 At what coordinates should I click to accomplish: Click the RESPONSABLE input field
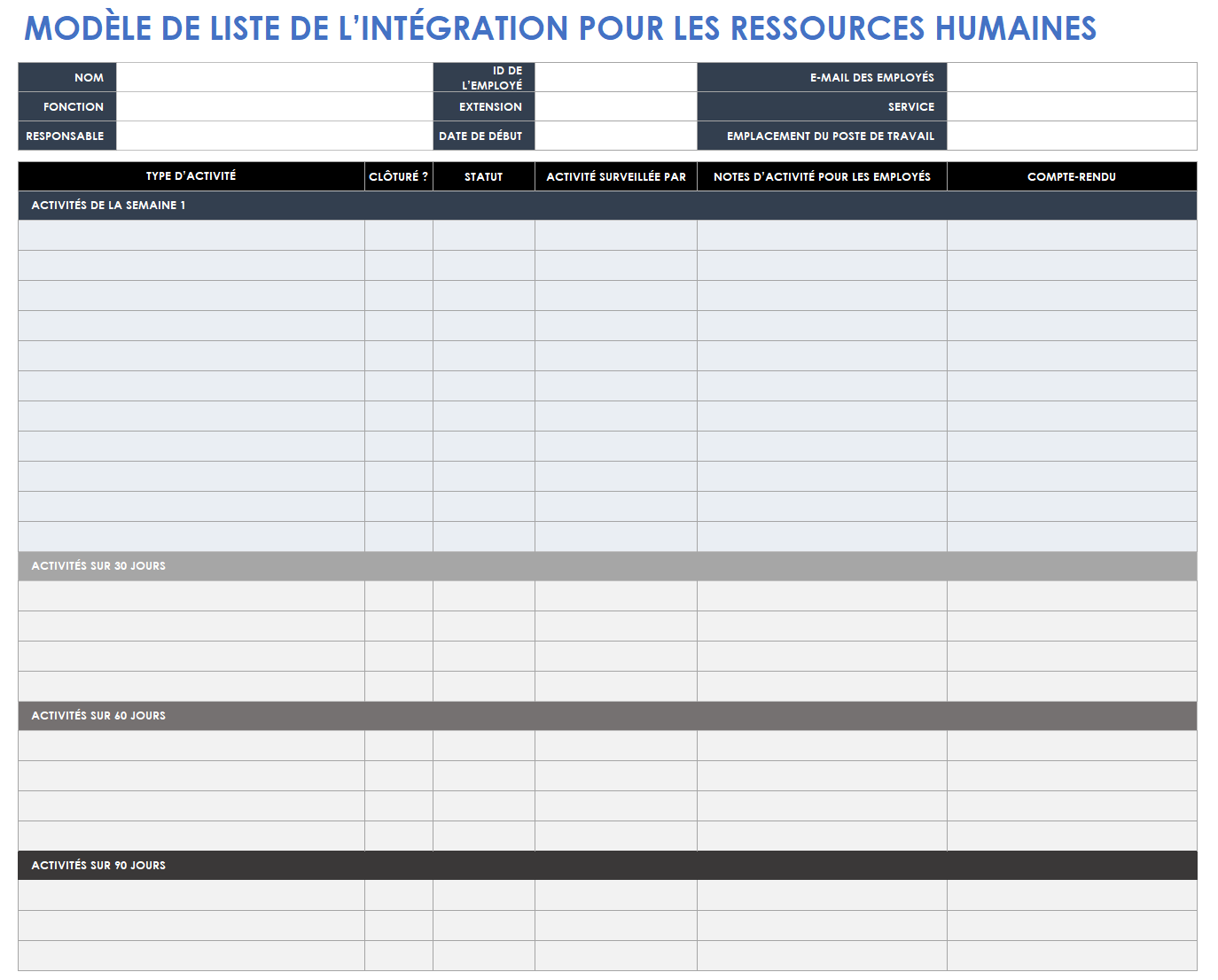click(x=275, y=136)
